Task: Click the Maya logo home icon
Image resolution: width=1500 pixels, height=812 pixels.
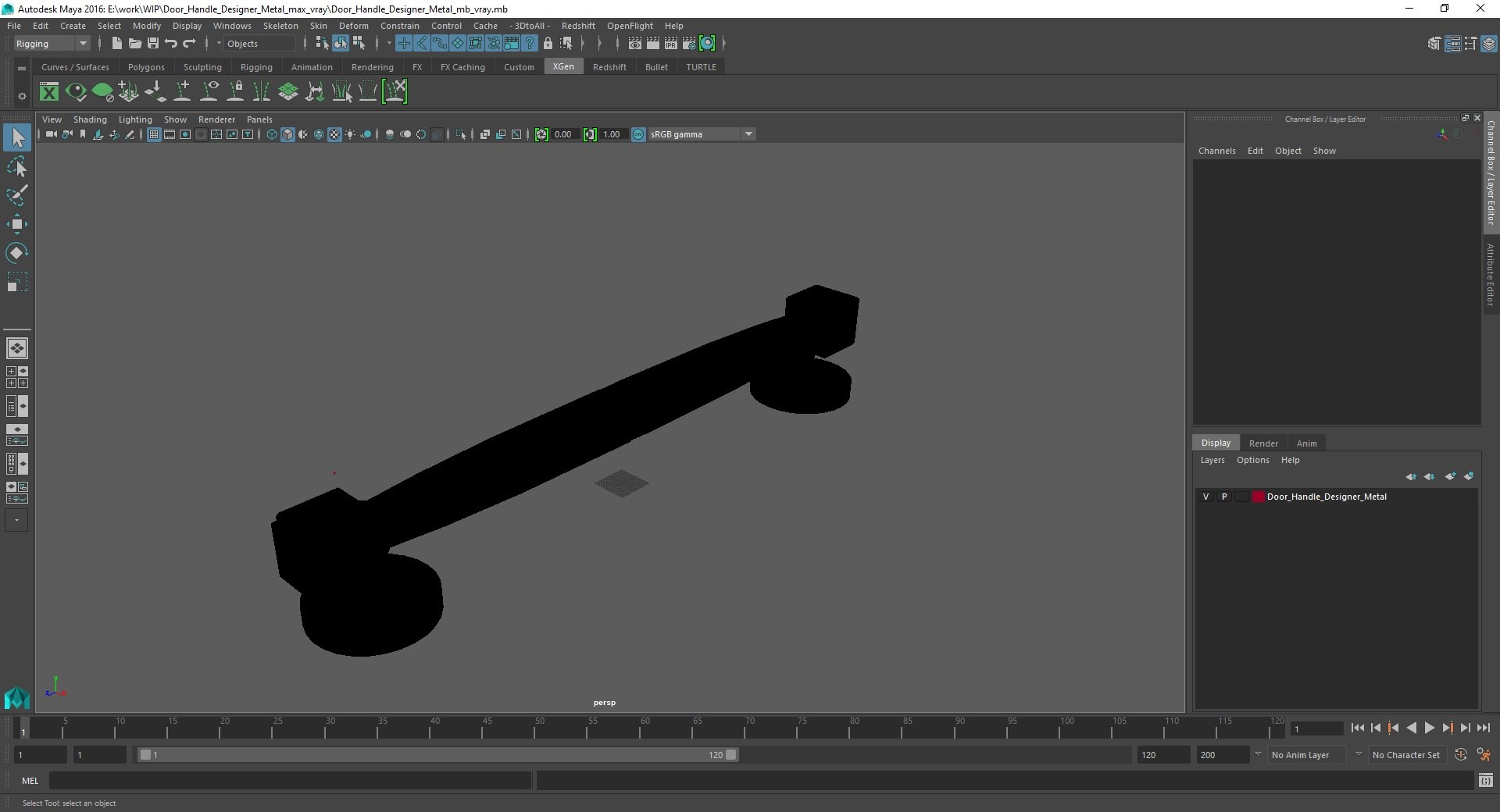Action: [x=17, y=696]
